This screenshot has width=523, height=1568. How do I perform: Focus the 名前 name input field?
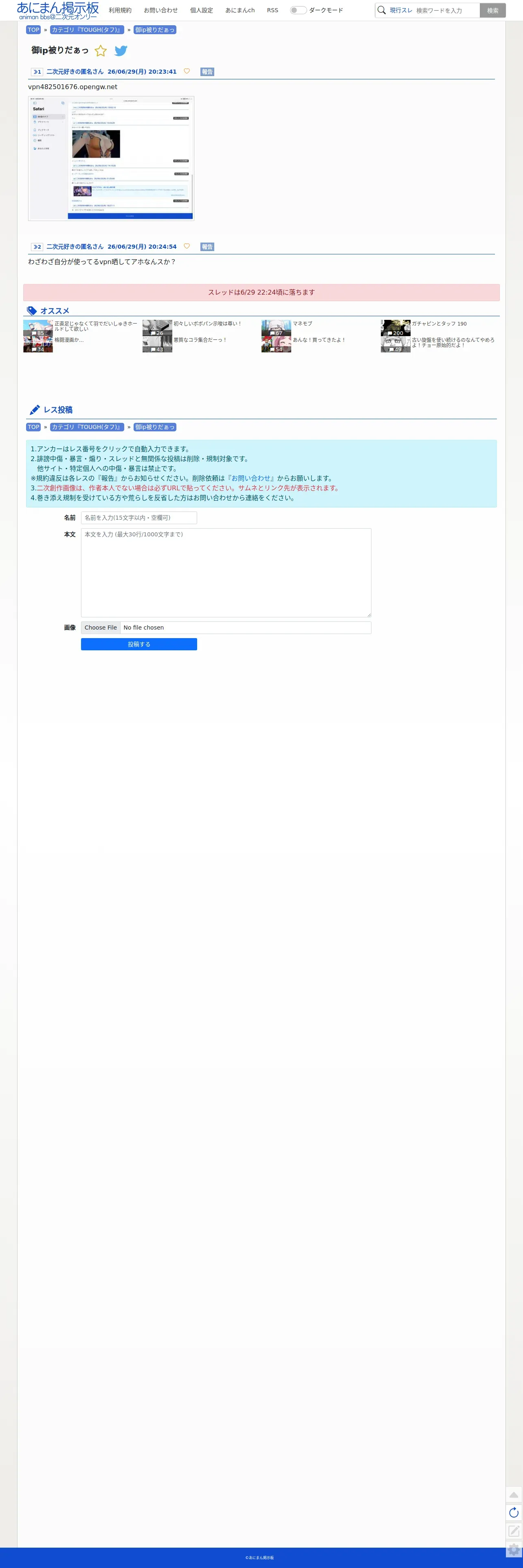[139, 518]
